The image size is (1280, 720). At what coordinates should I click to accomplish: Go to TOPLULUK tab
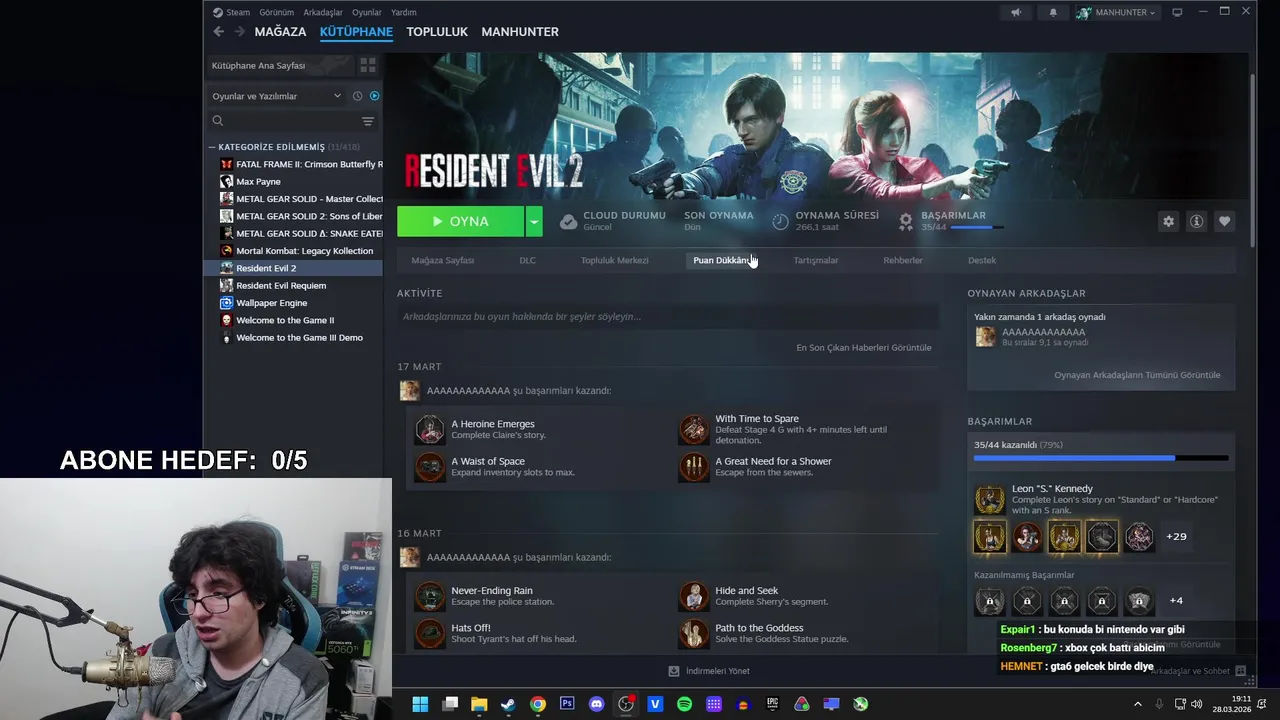click(437, 32)
